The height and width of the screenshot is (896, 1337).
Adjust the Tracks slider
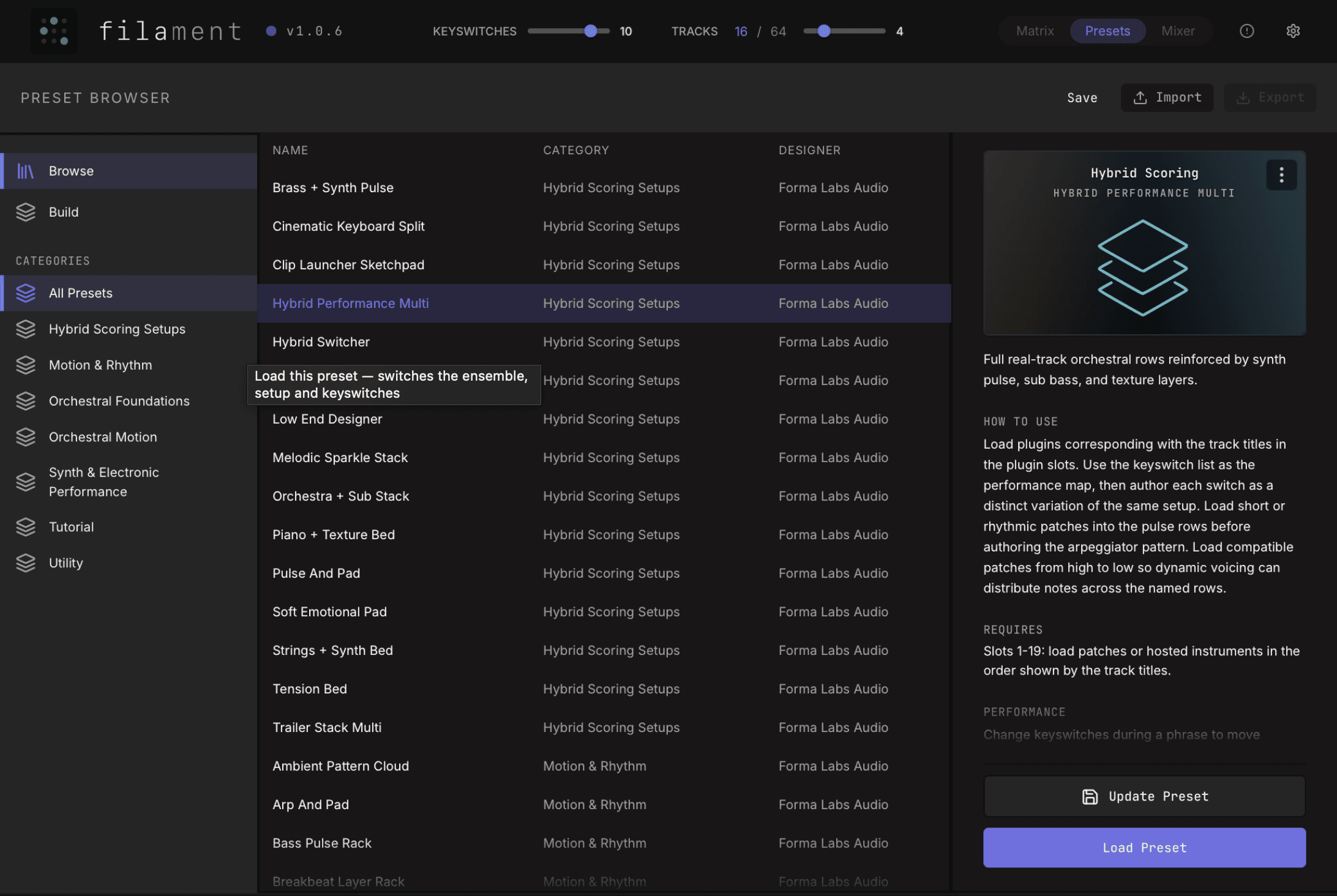[x=844, y=31]
